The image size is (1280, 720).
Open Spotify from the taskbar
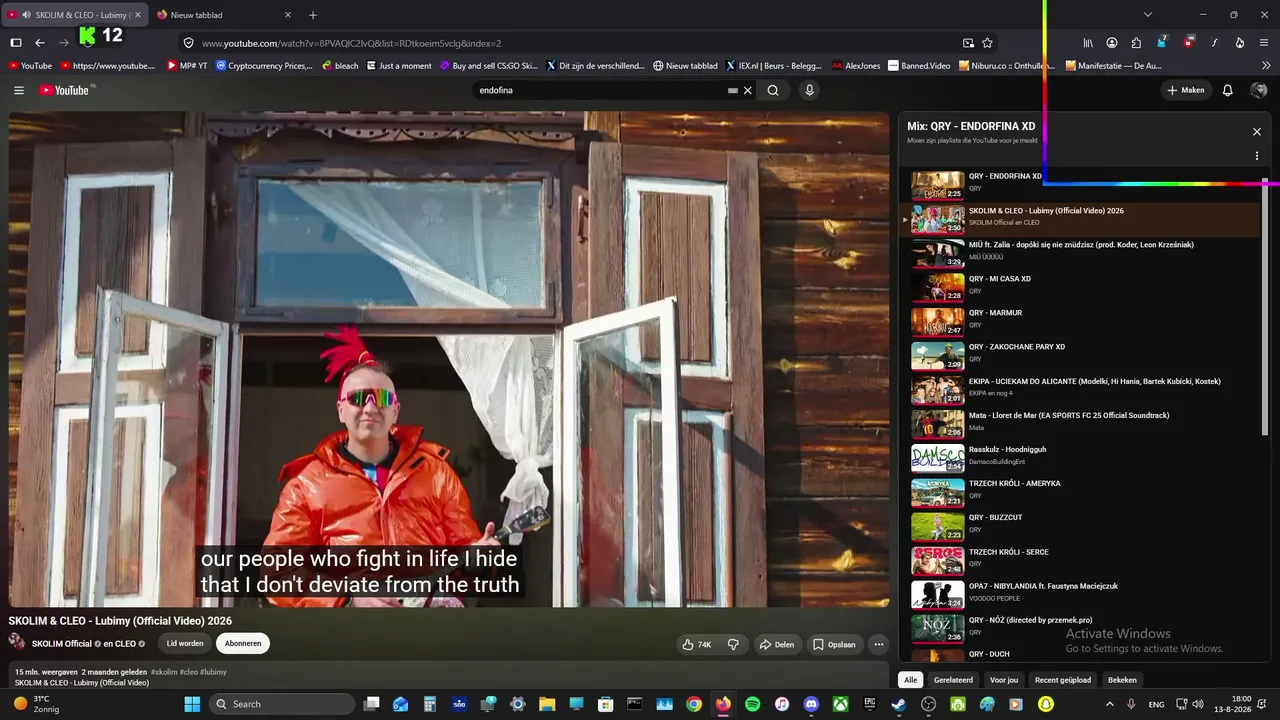click(x=752, y=704)
